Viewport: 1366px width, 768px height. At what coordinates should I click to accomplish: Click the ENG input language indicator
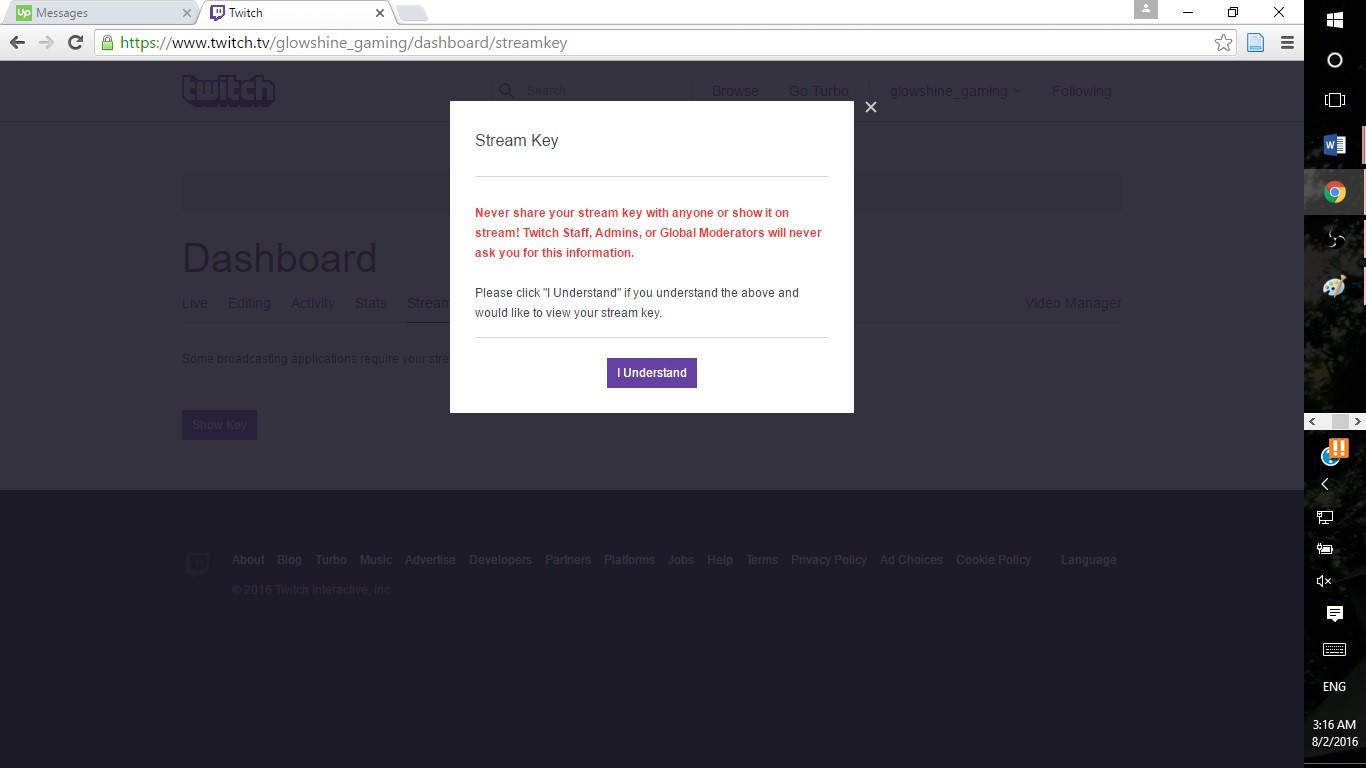pyautogui.click(x=1335, y=687)
